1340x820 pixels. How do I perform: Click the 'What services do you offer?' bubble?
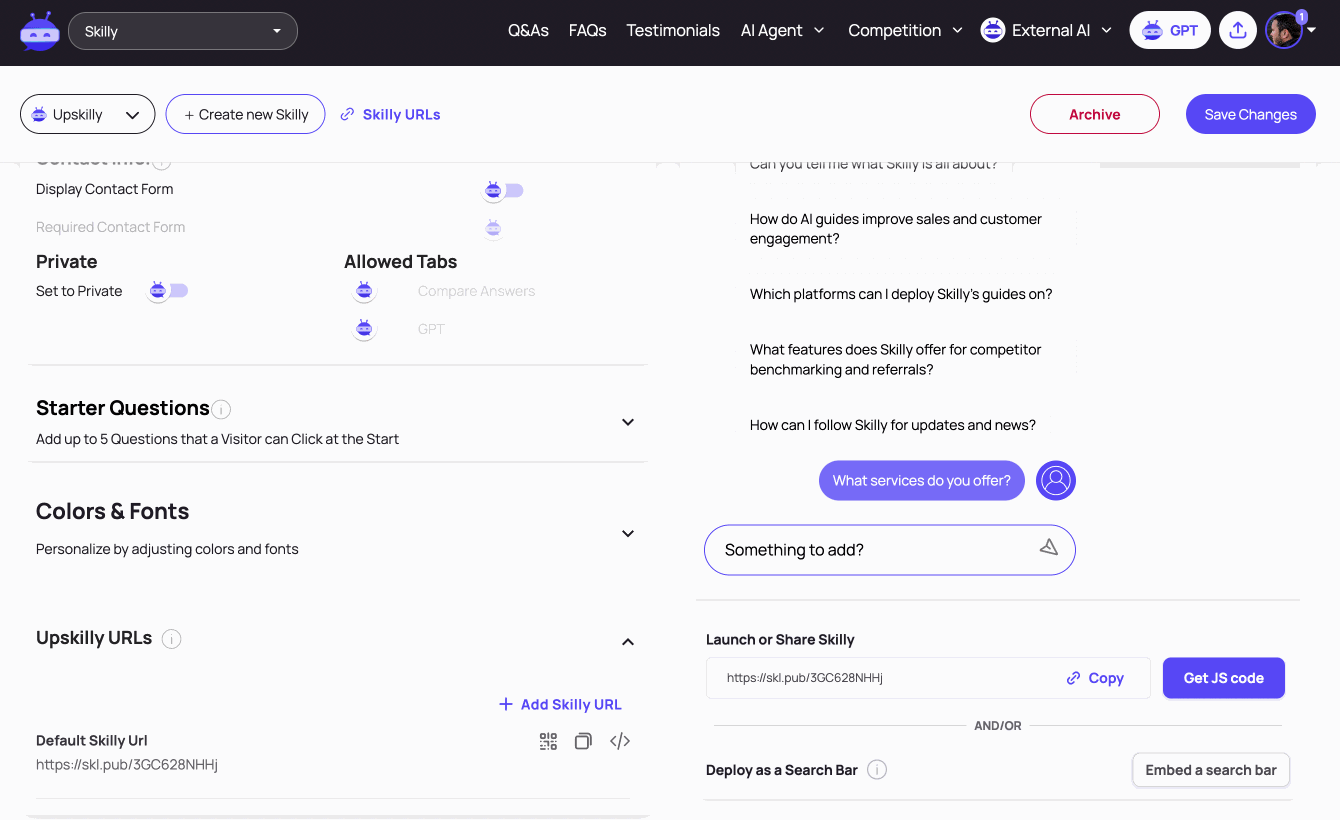(922, 480)
